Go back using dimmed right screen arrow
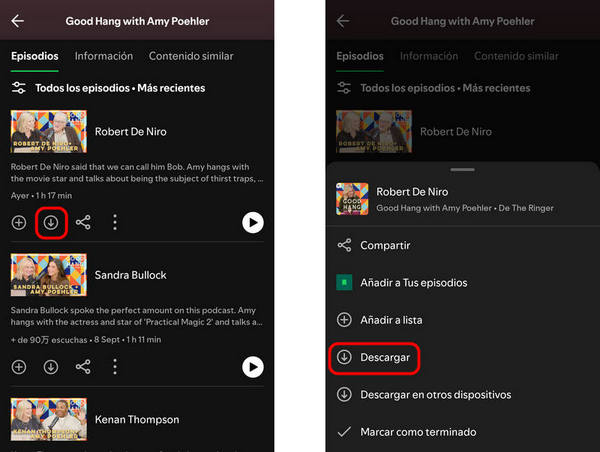 coord(343,21)
